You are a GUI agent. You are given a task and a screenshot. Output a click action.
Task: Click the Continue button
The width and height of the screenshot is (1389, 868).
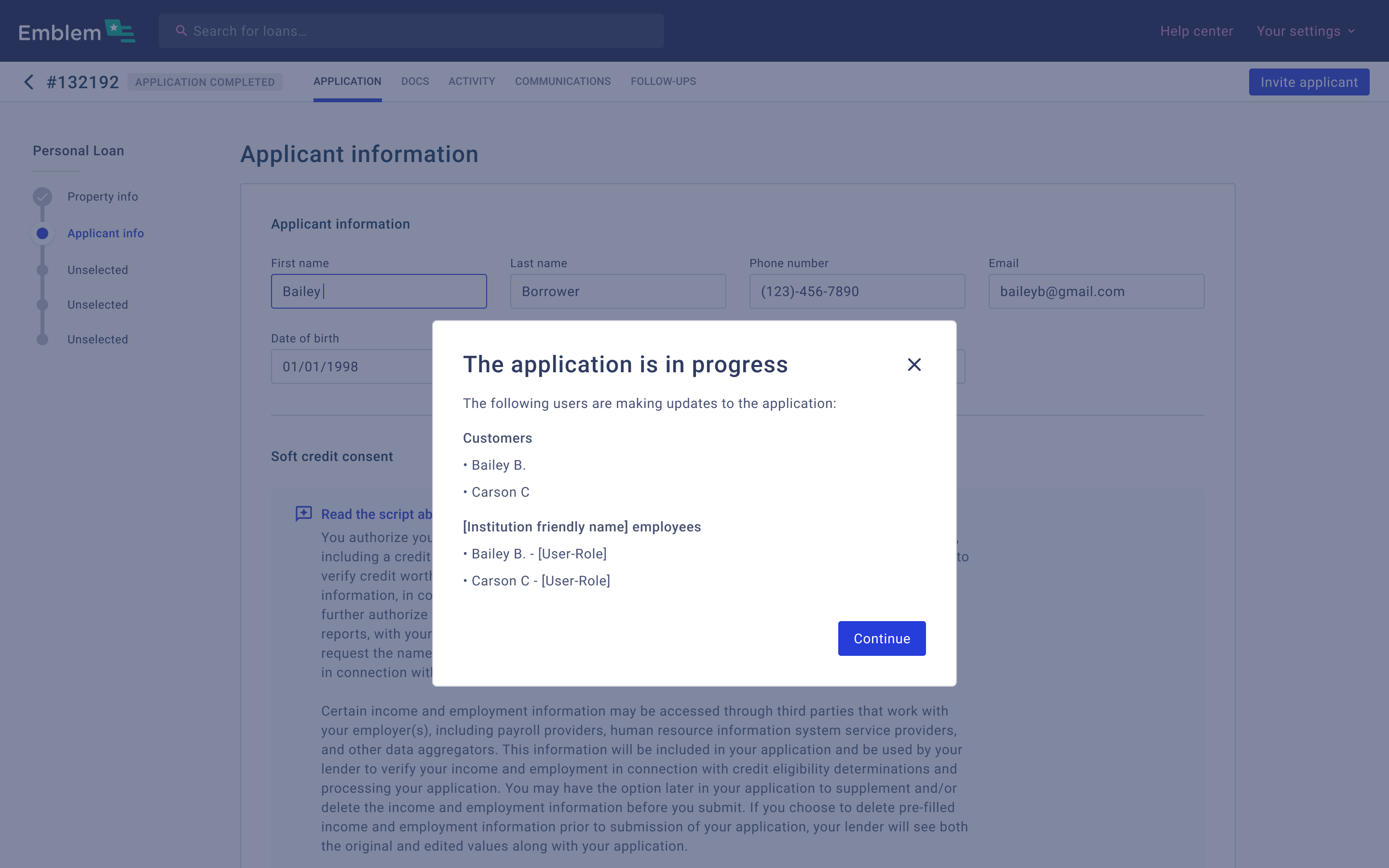click(x=881, y=638)
